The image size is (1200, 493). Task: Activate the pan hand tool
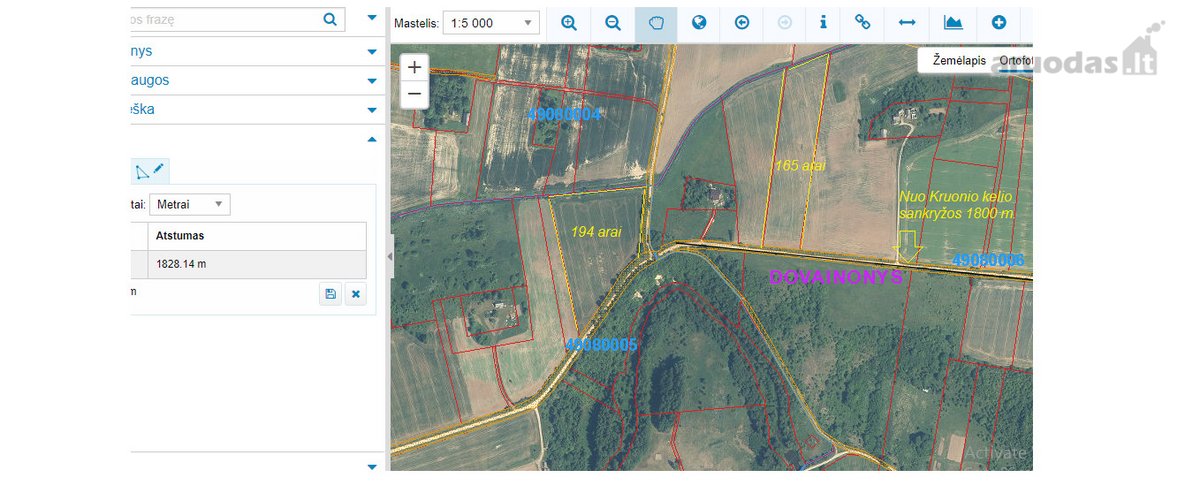(656, 23)
